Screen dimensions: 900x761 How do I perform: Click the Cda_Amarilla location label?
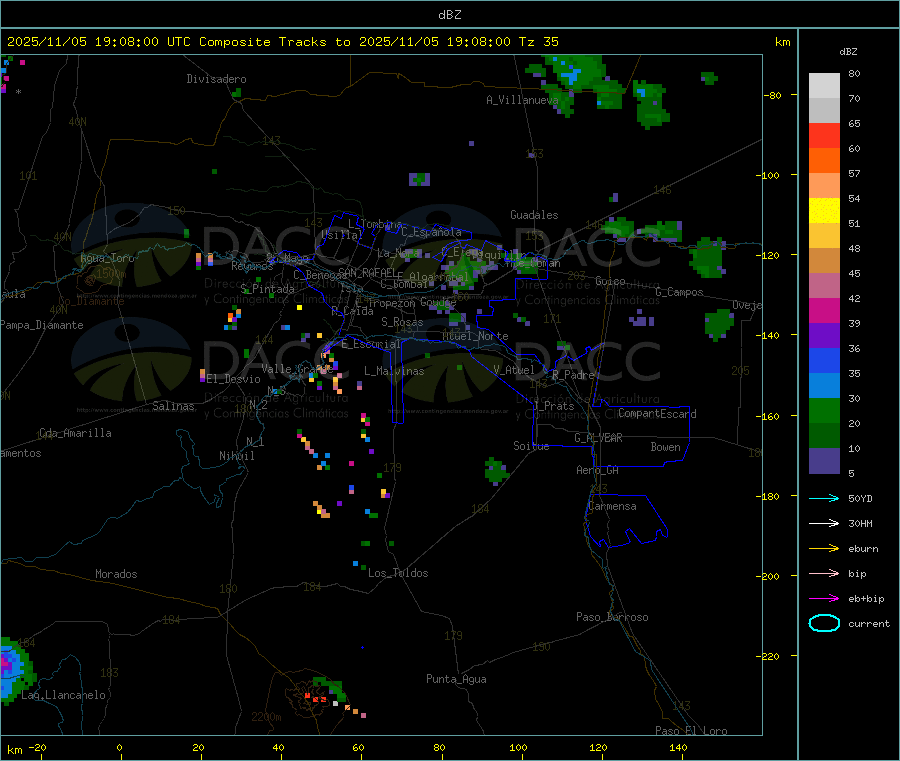pos(76,433)
